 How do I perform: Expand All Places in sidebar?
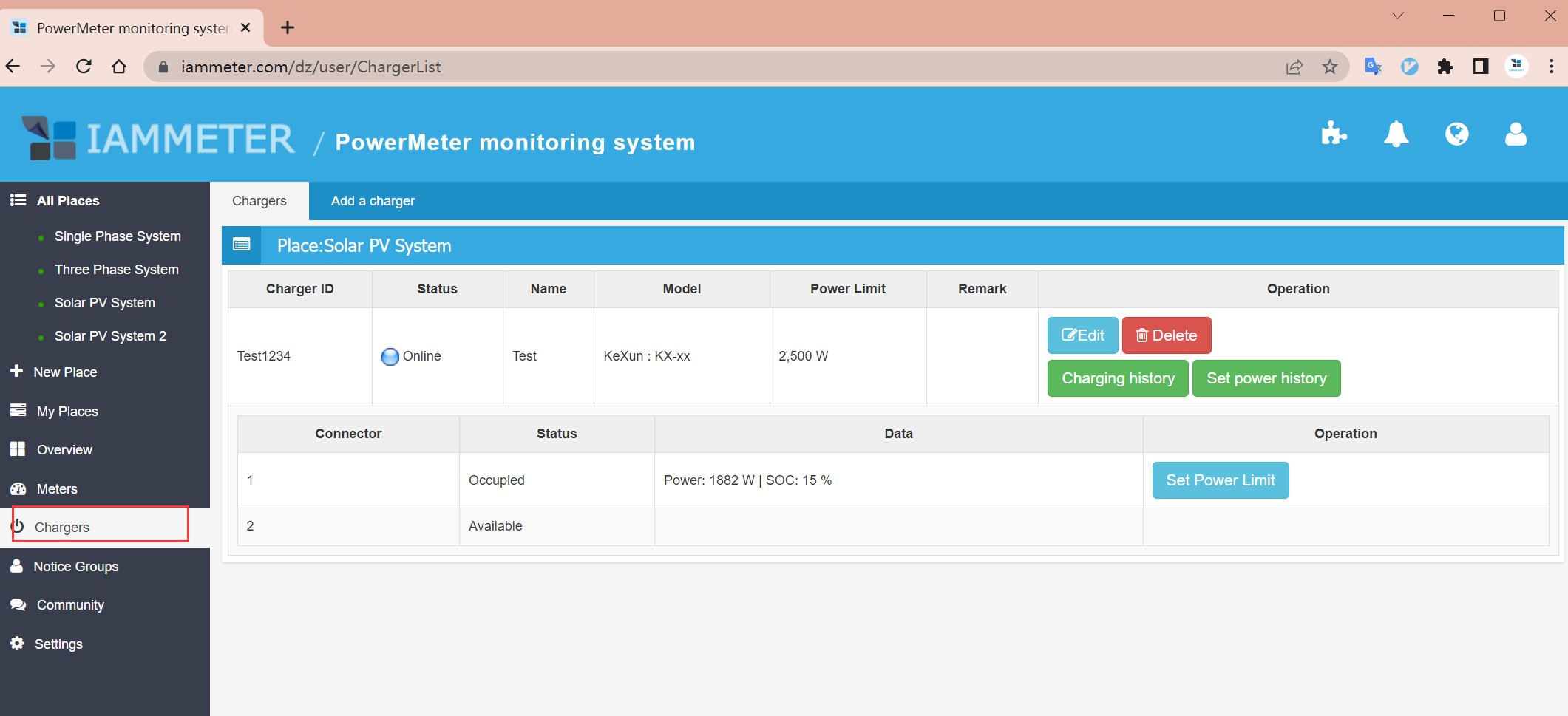[67, 201]
